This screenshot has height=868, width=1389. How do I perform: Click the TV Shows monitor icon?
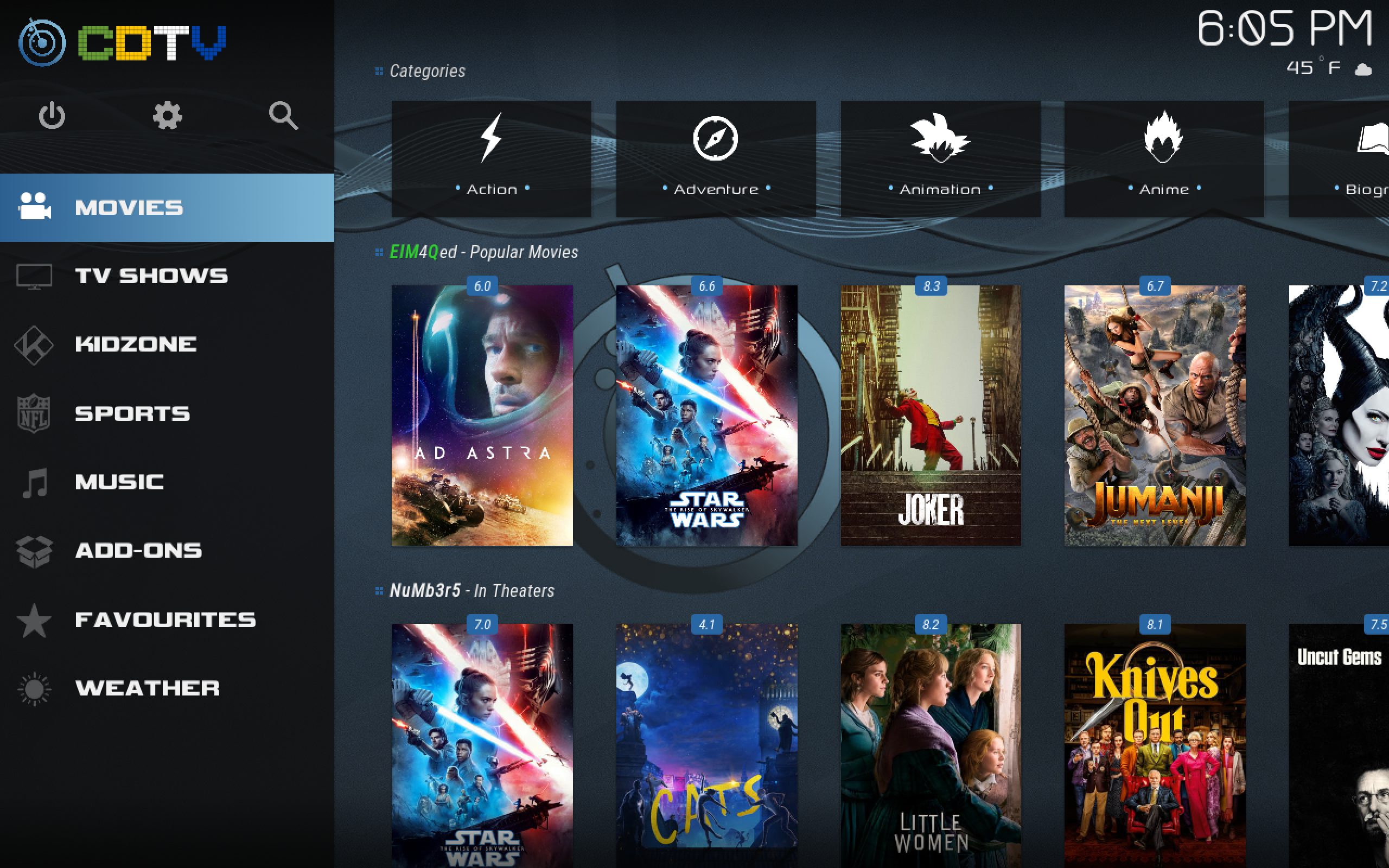(x=34, y=276)
